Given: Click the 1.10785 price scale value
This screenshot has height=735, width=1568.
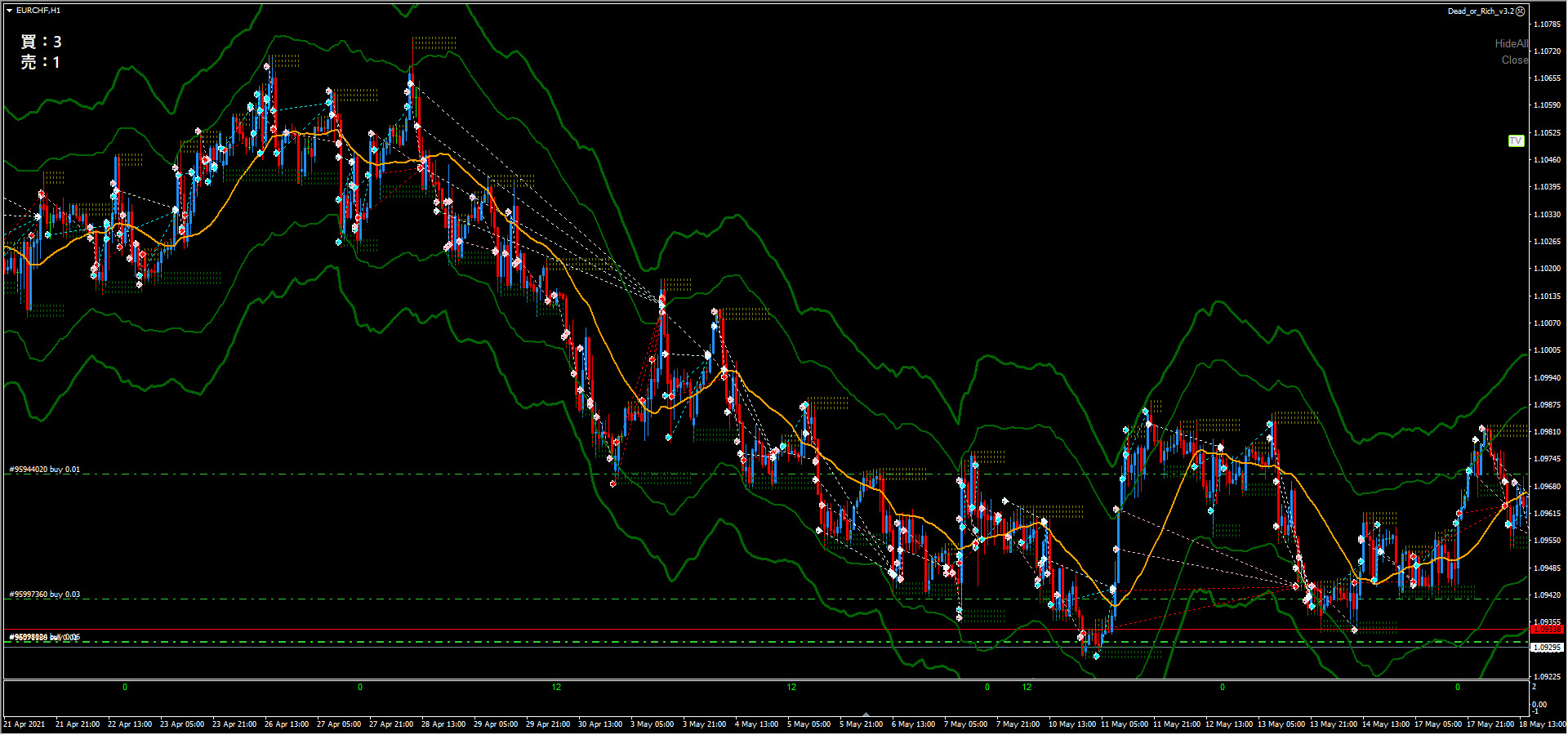Looking at the screenshot, I should [x=1547, y=24].
